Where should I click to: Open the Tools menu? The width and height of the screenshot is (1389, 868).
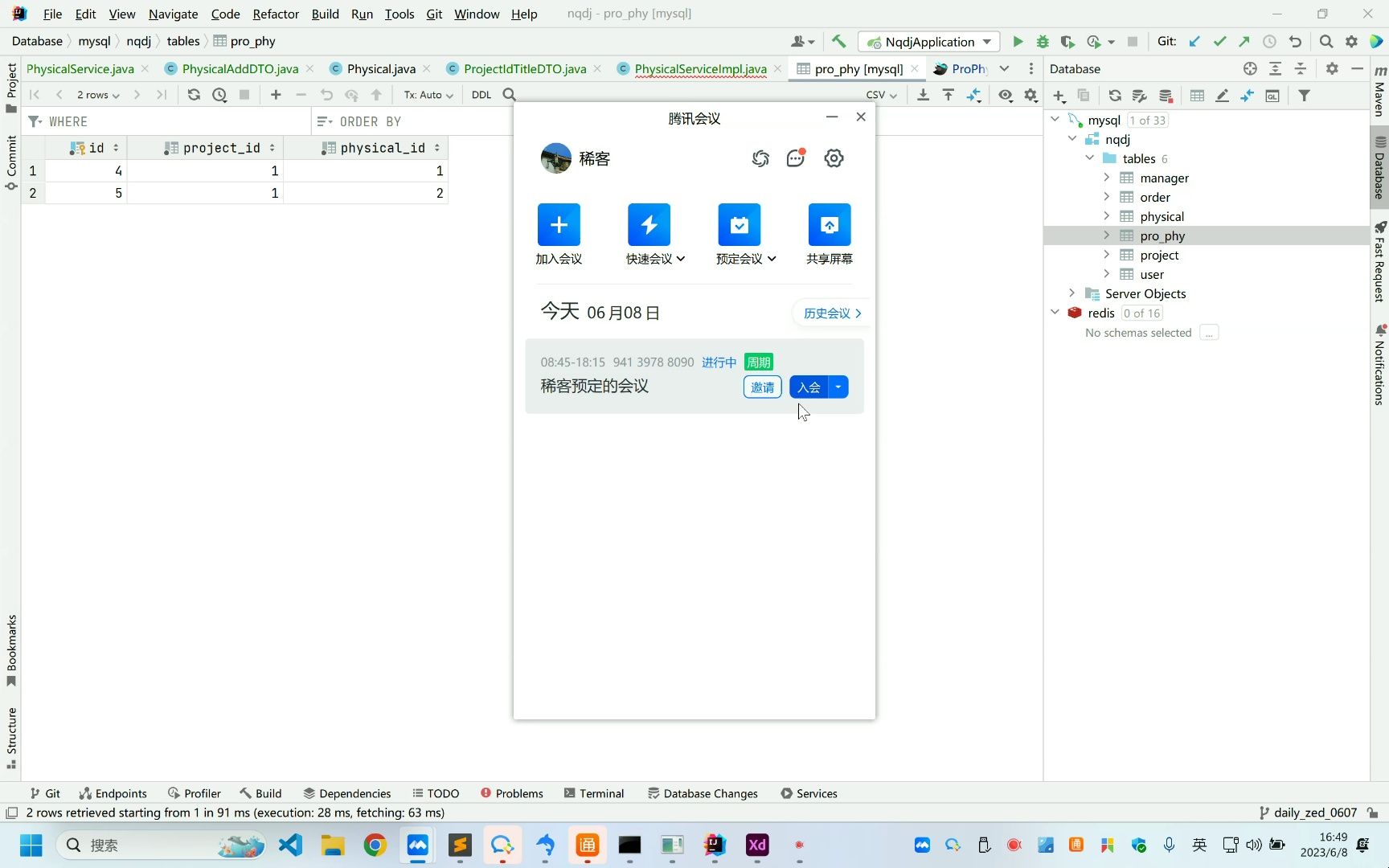(x=399, y=14)
